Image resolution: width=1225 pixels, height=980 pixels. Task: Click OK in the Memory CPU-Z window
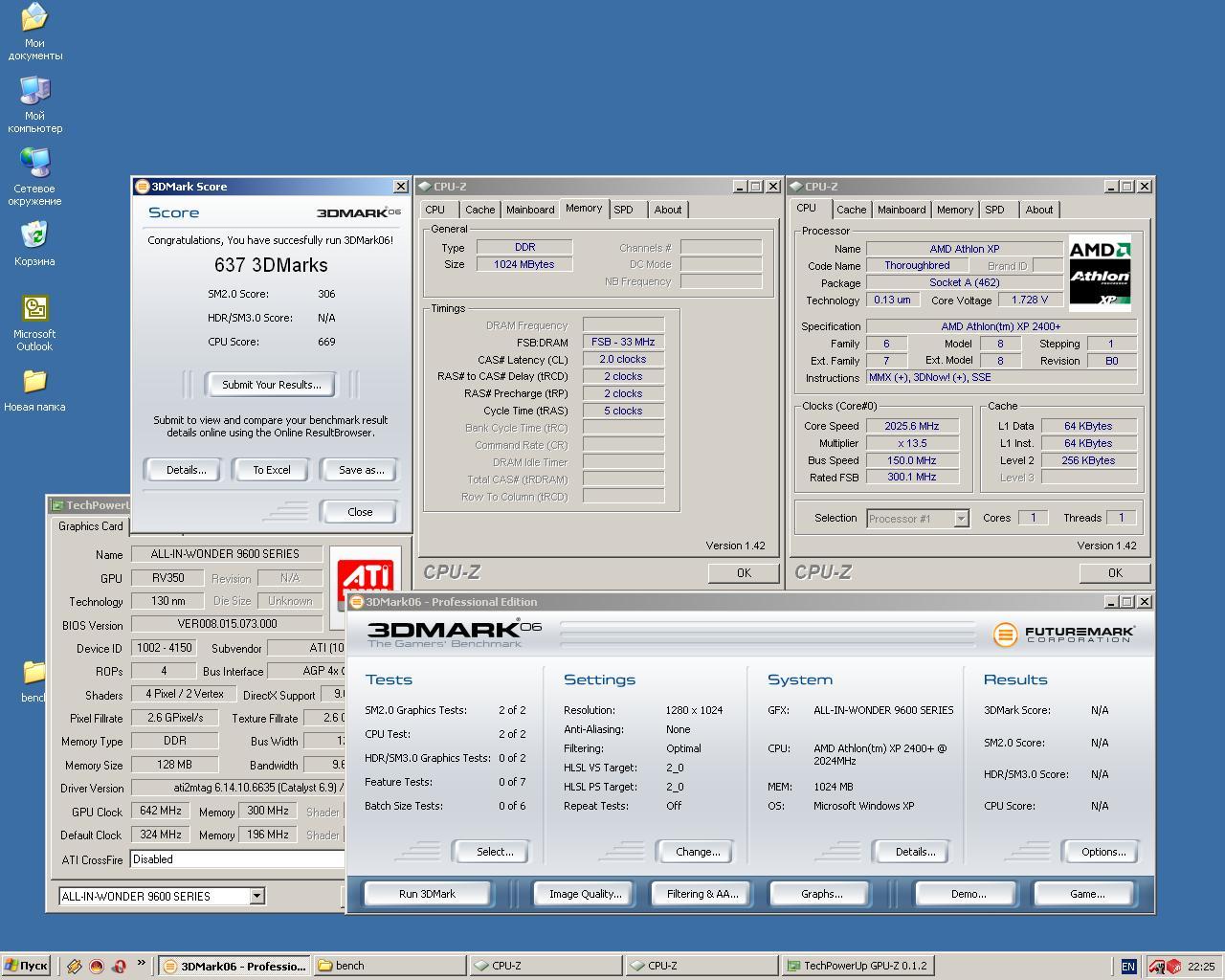pos(744,573)
